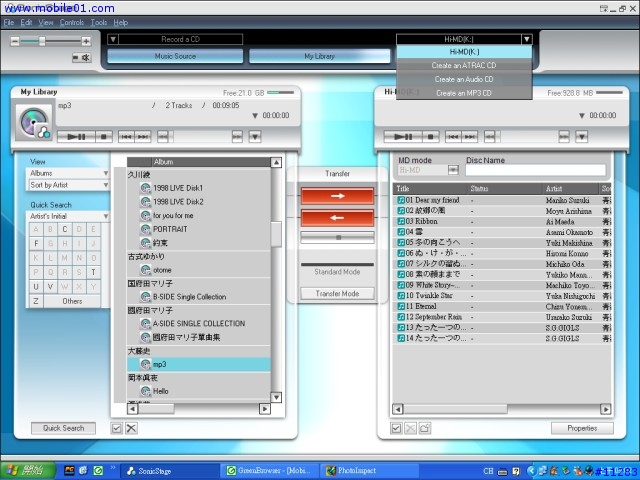
Task: Click the Transfer Mode button
Action: coord(337,293)
